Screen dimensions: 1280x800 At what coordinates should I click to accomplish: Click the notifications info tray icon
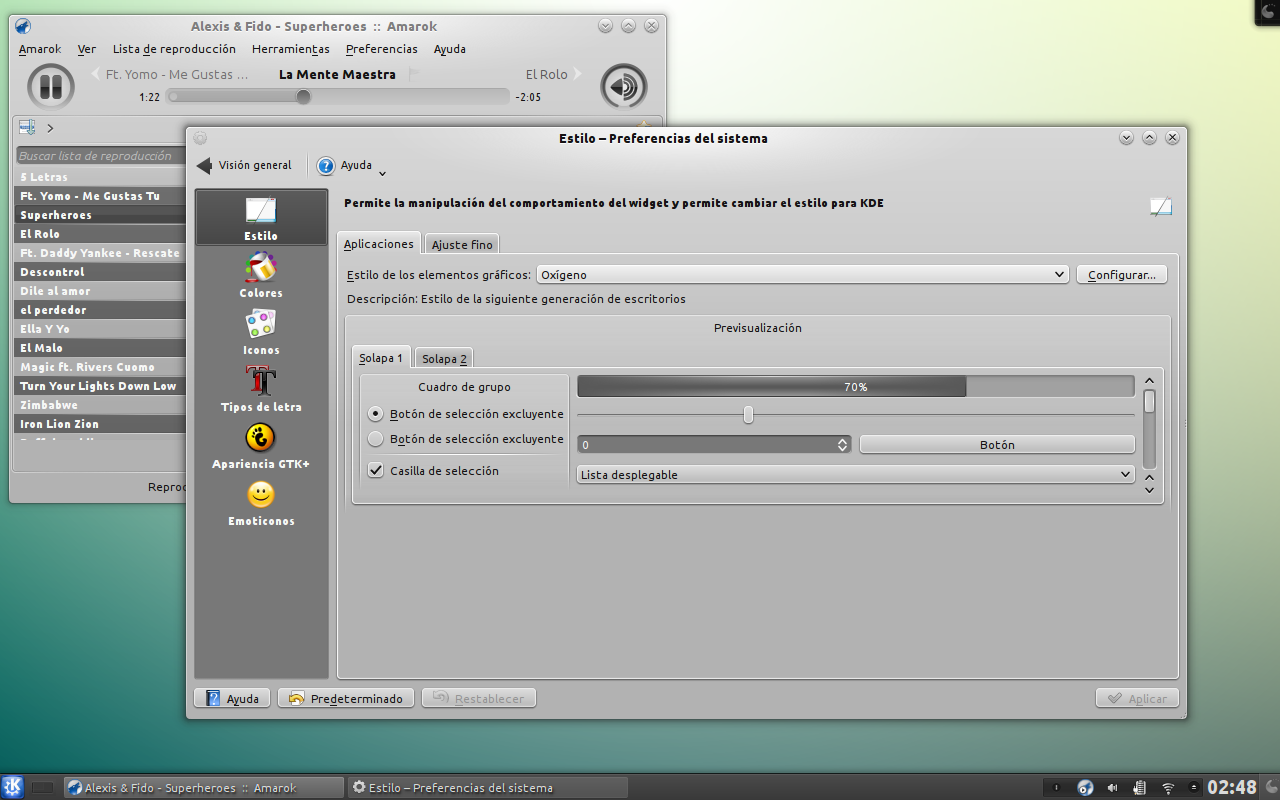point(1058,788)
